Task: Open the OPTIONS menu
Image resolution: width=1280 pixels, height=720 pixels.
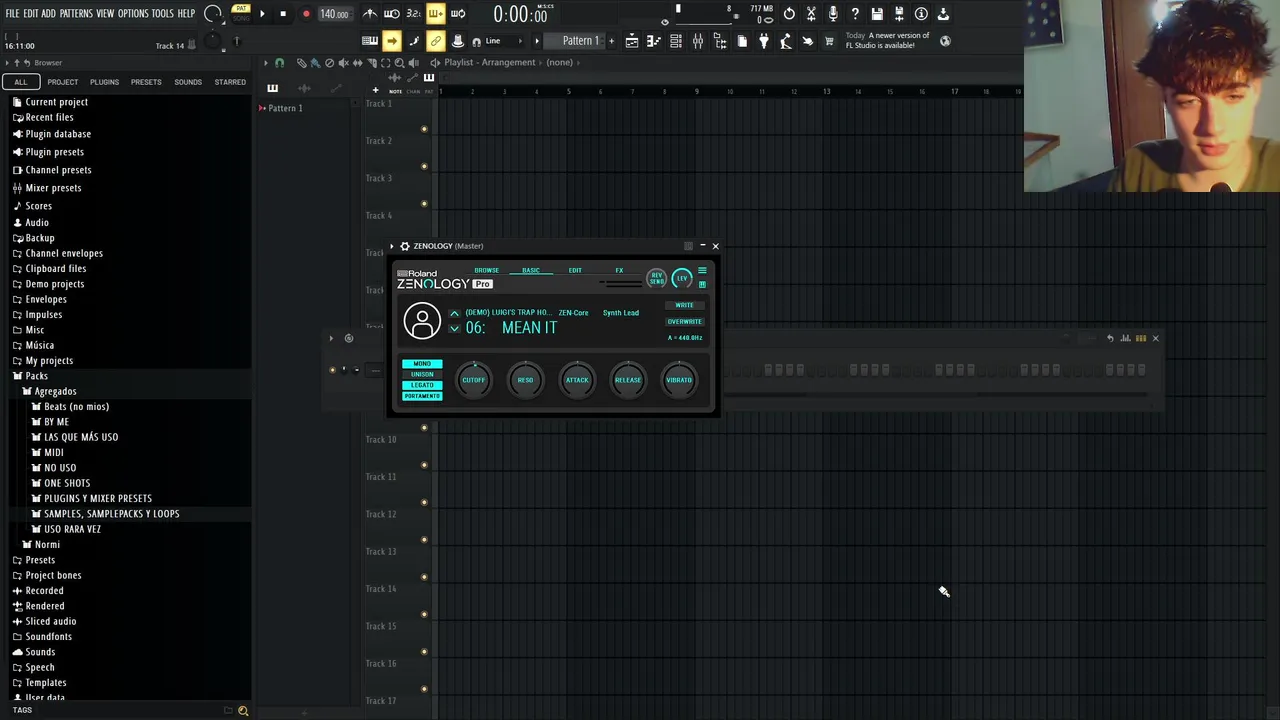Action: click(133, 14)
